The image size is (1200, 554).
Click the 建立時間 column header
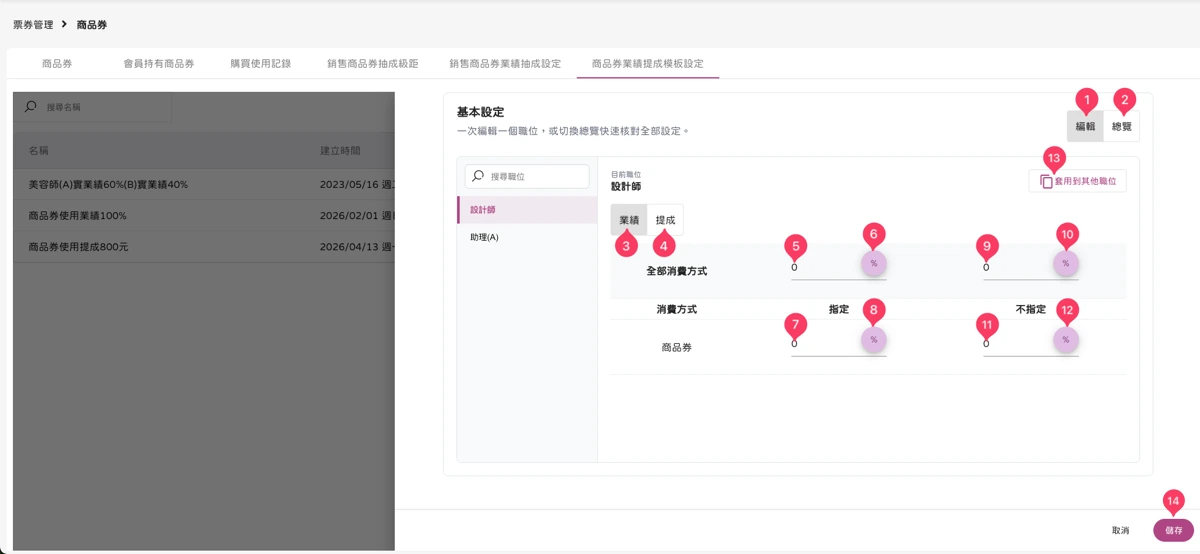pyautogui.click(x=340, y=150)
